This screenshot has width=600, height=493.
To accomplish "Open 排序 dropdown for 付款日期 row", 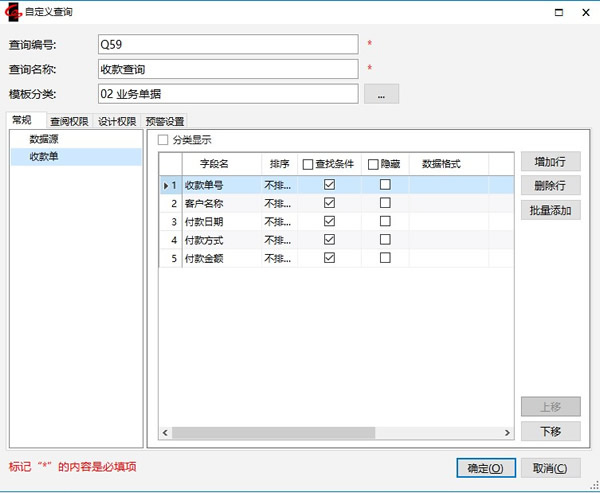I will [278, 221].
